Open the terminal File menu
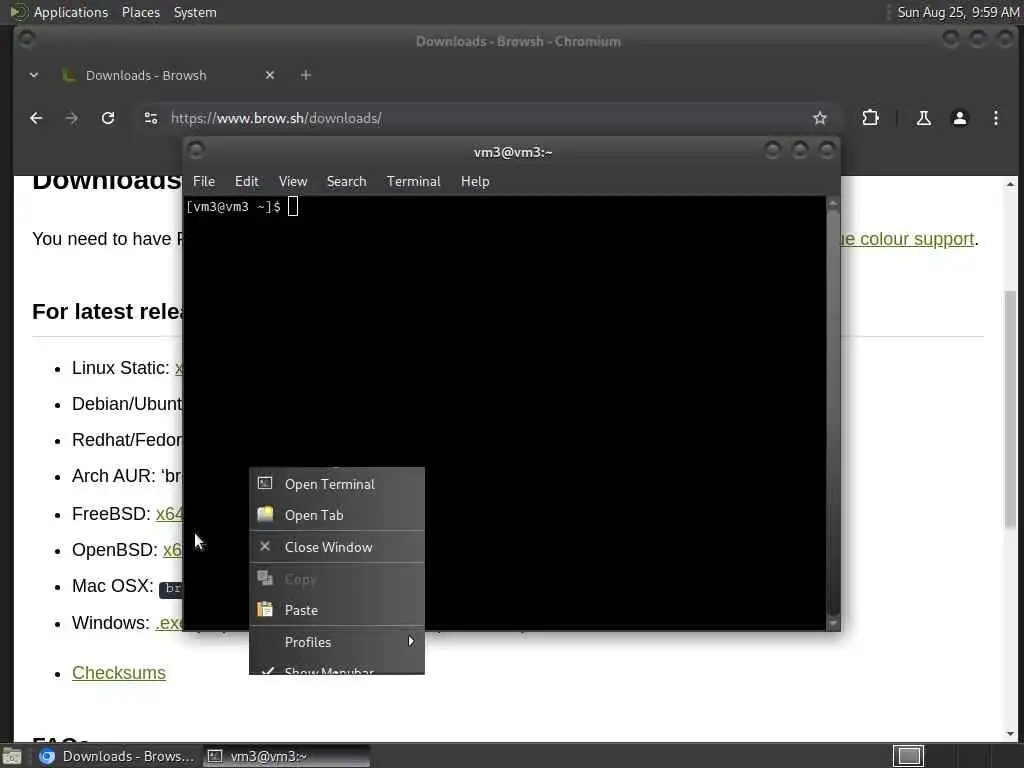 (204, 182)
